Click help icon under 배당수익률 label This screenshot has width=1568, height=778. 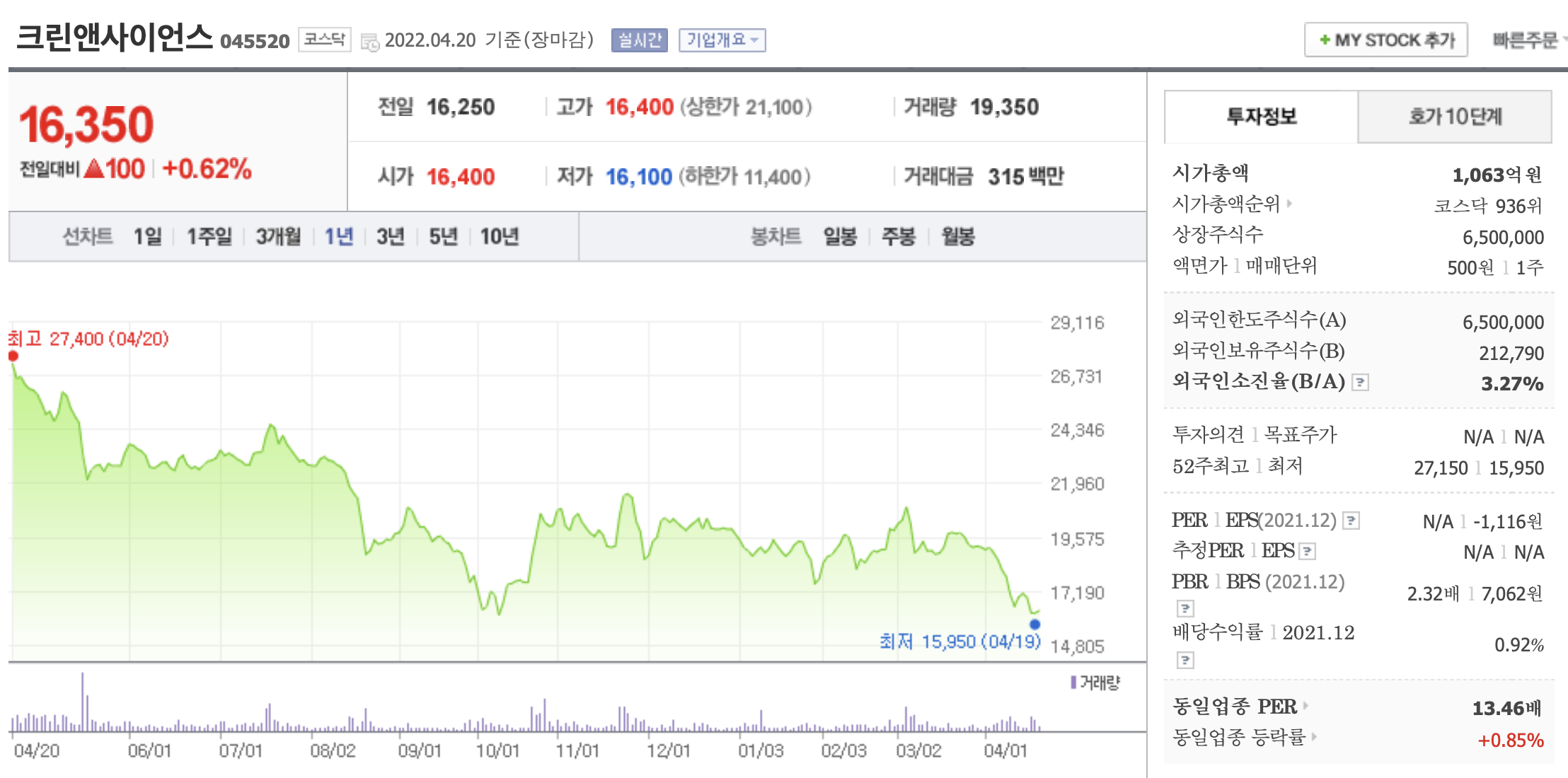click(x=1185, y=660)
